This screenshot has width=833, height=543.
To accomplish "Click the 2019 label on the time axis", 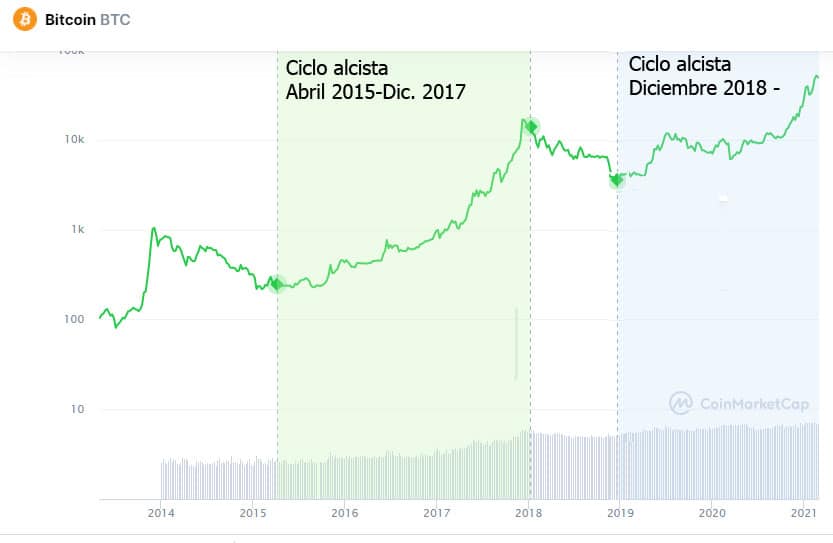I will (x=620, y=513).
